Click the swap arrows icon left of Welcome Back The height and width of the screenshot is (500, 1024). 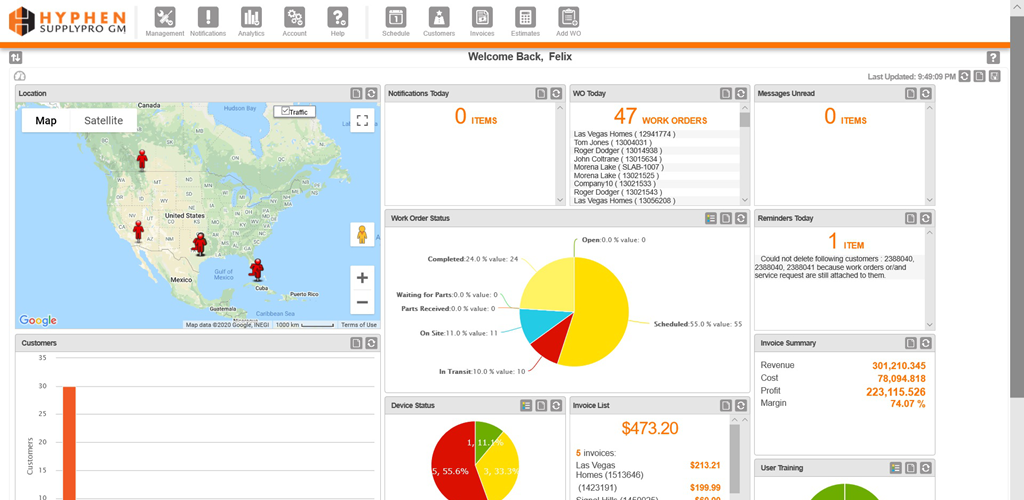pos(16,57)
